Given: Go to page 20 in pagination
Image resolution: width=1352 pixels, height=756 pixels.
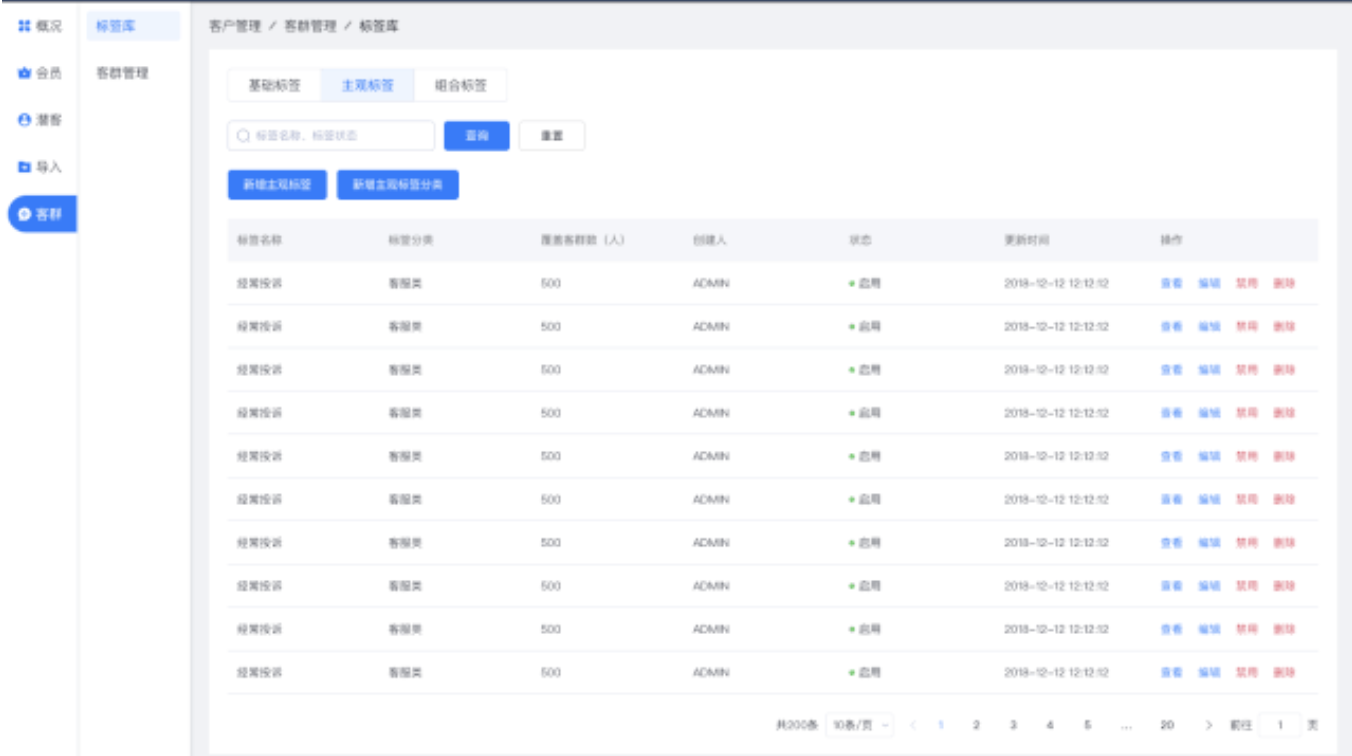Looking at the screenshot, I should click(1167, 725).
